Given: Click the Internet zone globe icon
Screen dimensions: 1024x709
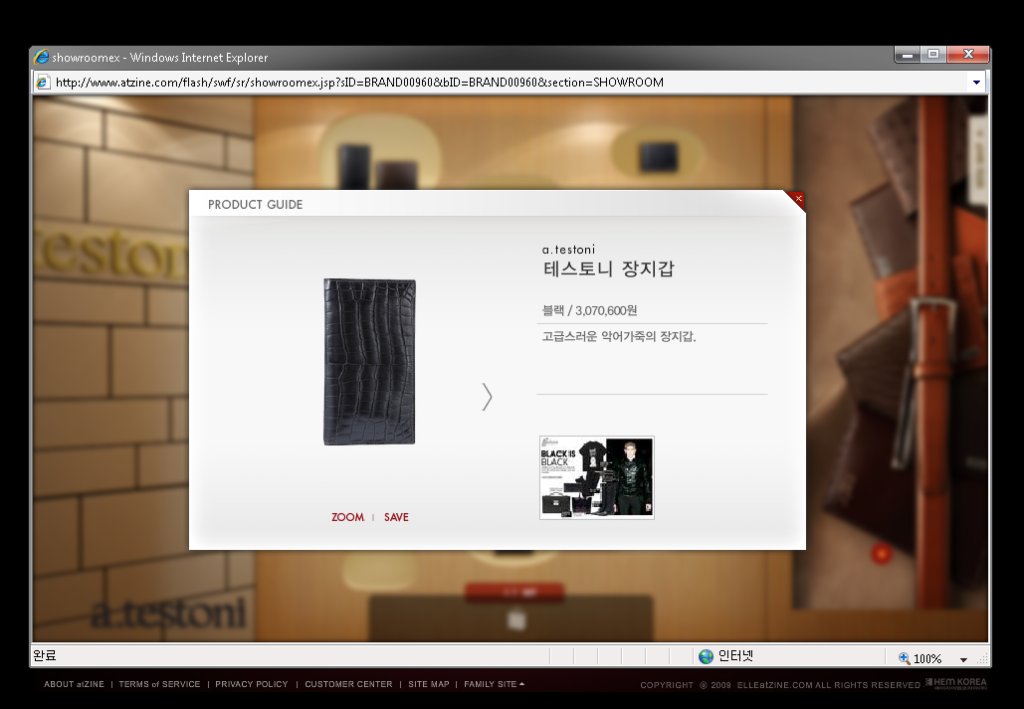Looking at the screenshot, I should pos(706,656).
